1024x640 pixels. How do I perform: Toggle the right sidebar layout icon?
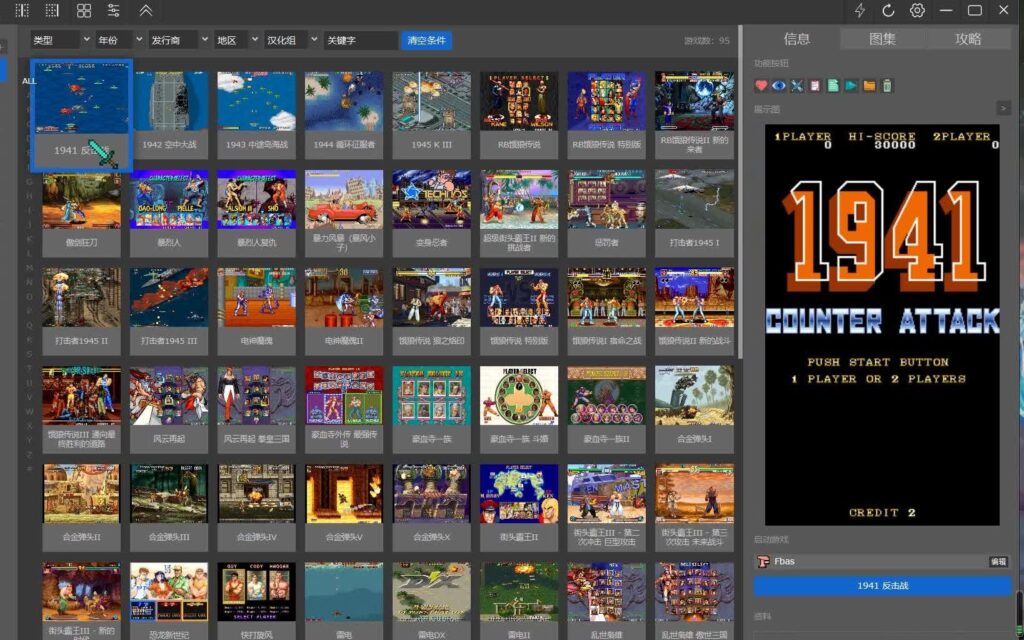pyautogui.click(x=52, y=10)
